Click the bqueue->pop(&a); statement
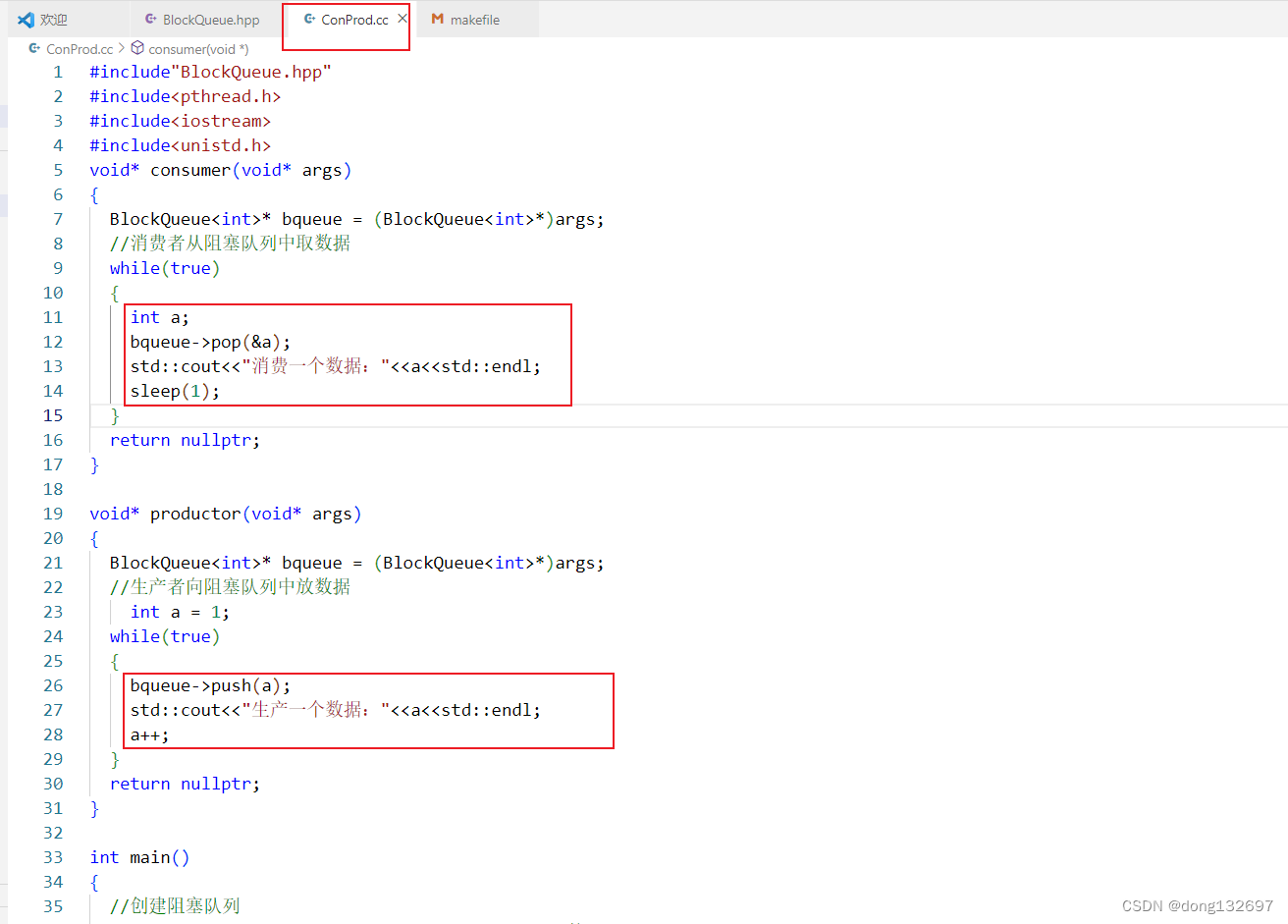 click(x=211, y=342)
